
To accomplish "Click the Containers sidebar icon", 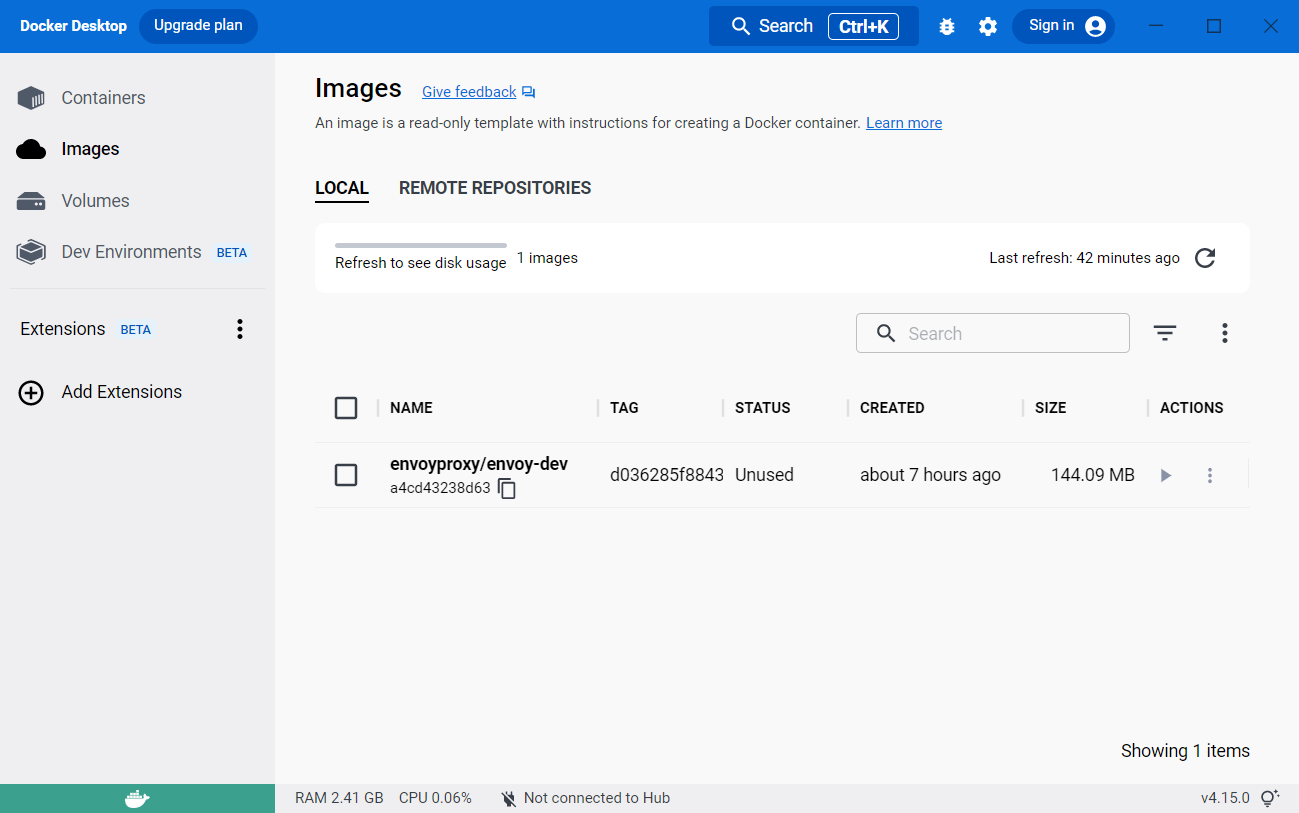I will (x=31, y=98).
